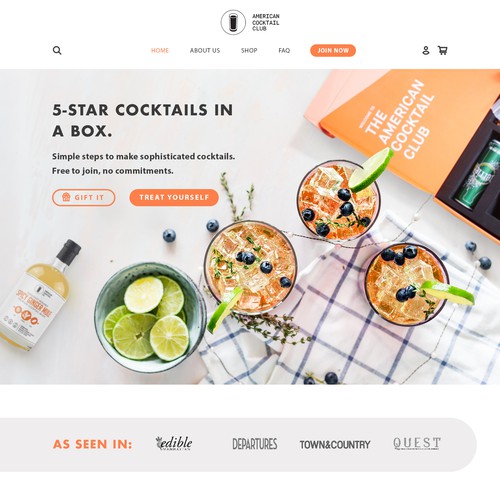Click the Treat Yourself button
The height and width of the screenshot is (500, 500).
click(174, 197)
